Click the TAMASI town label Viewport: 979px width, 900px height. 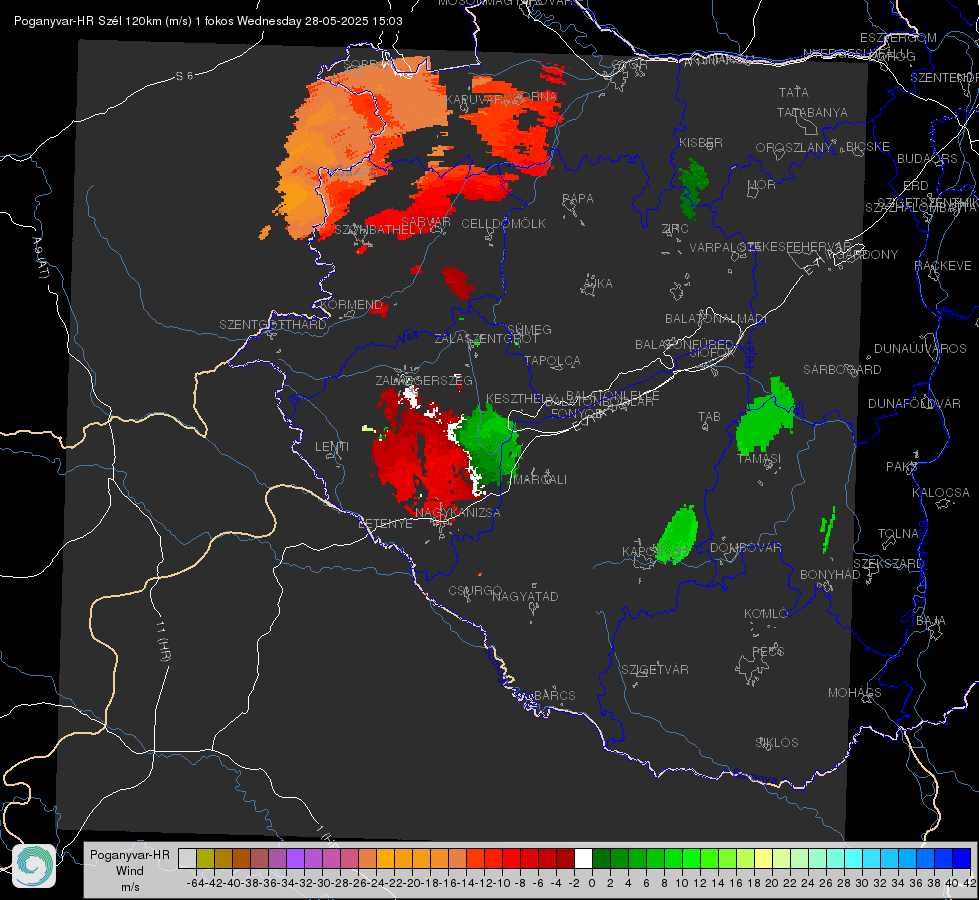759,458
